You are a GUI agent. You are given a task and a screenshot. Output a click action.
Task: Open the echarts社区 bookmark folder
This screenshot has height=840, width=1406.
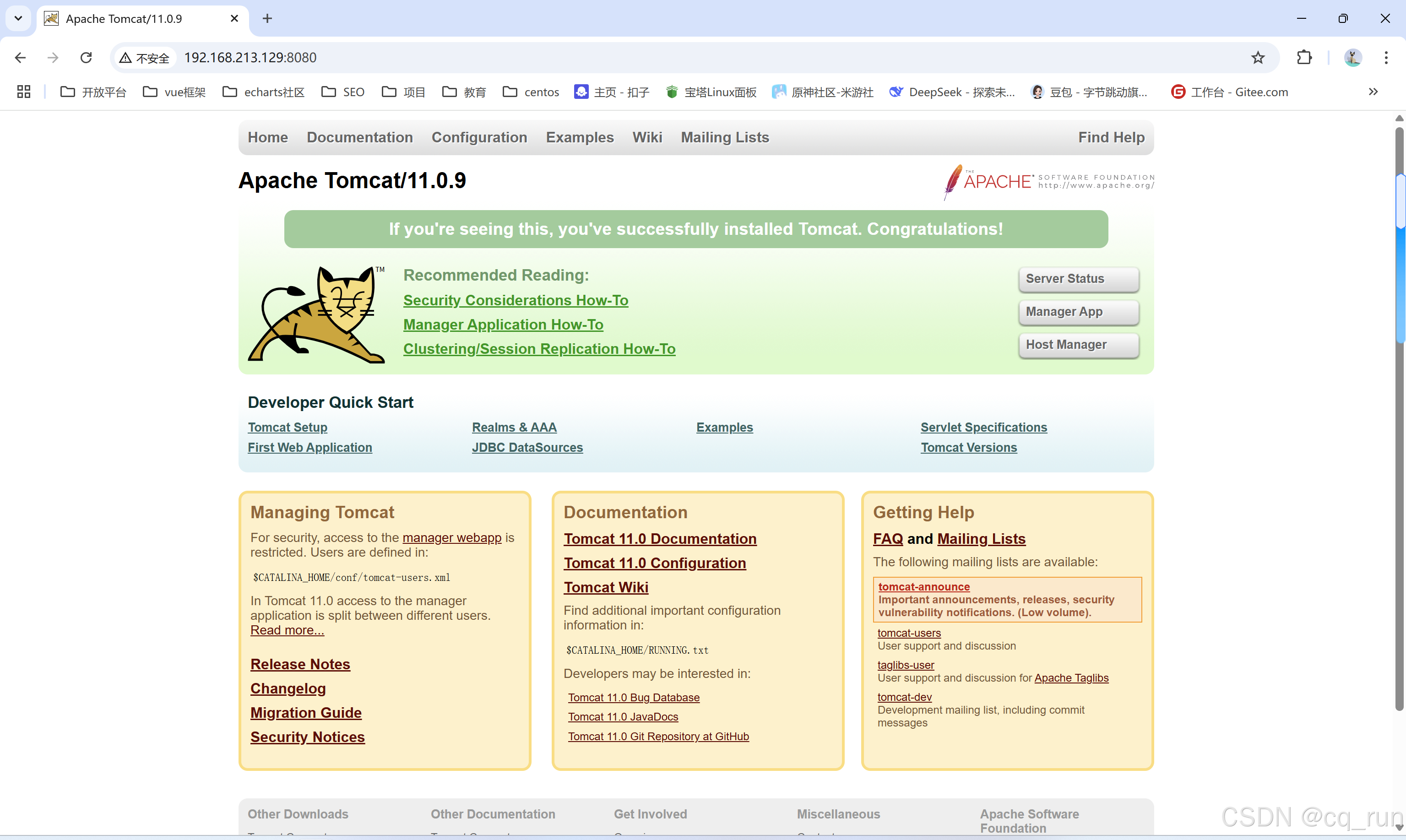(264, 92)
